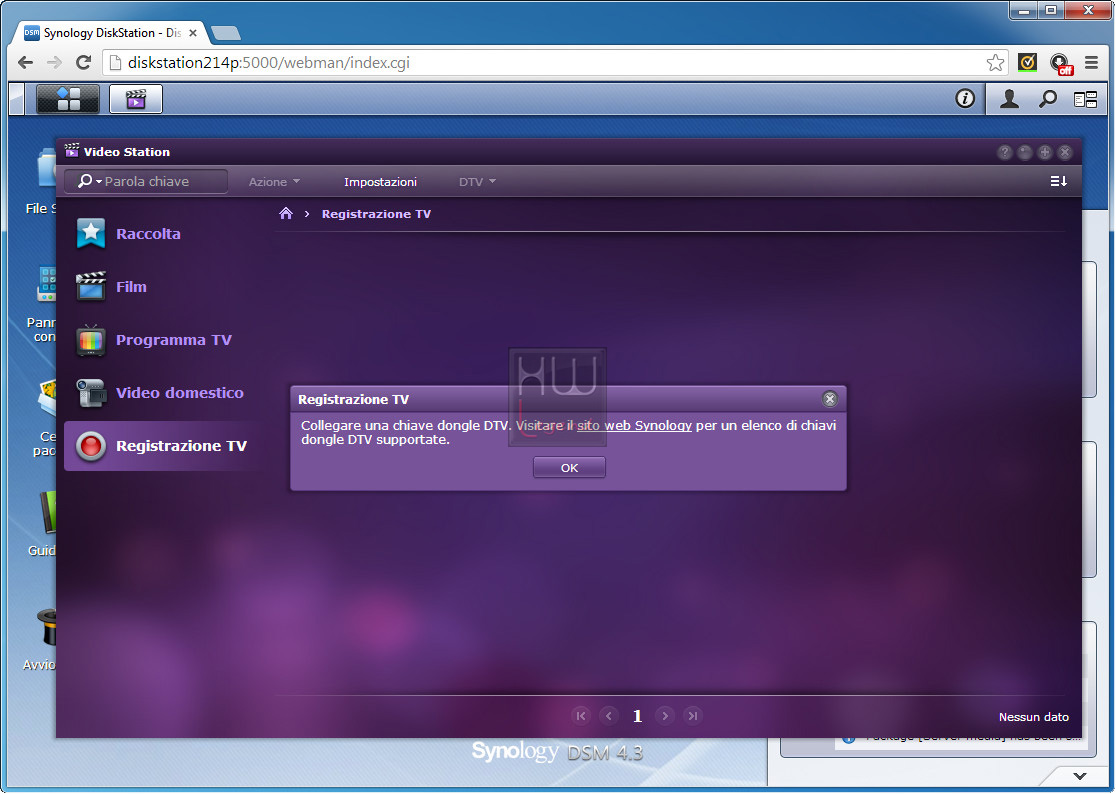Open the DSM user options icon
The image size is (1116, 794).
click(1009, 99)
